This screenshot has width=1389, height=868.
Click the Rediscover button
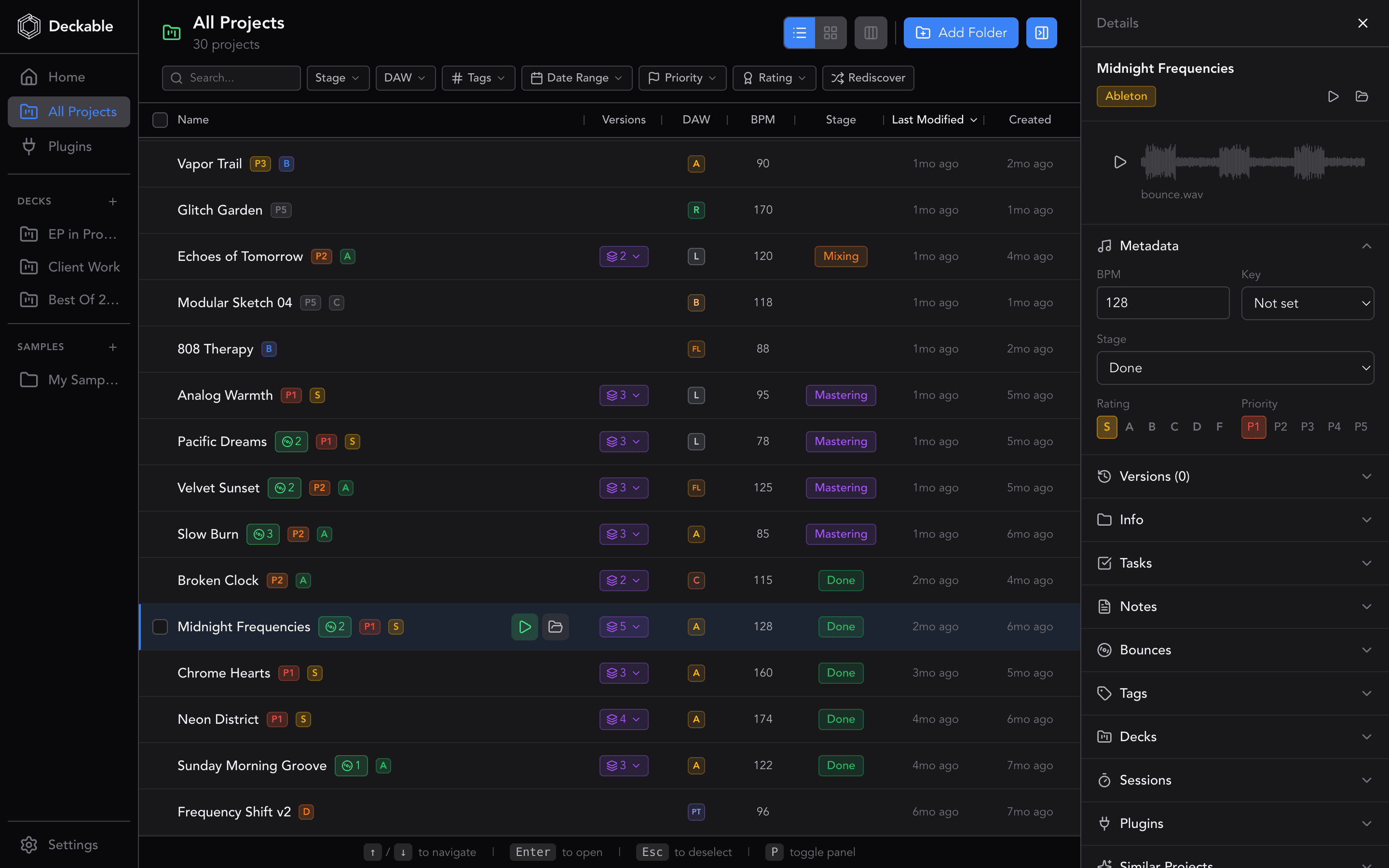point(868,78)
